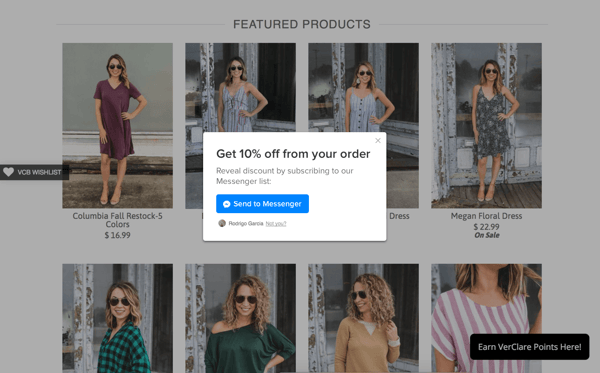Select the Megan Floral Dress thumbnail
This screenshot has height=373, width=600.
click(x=486, y=125)
